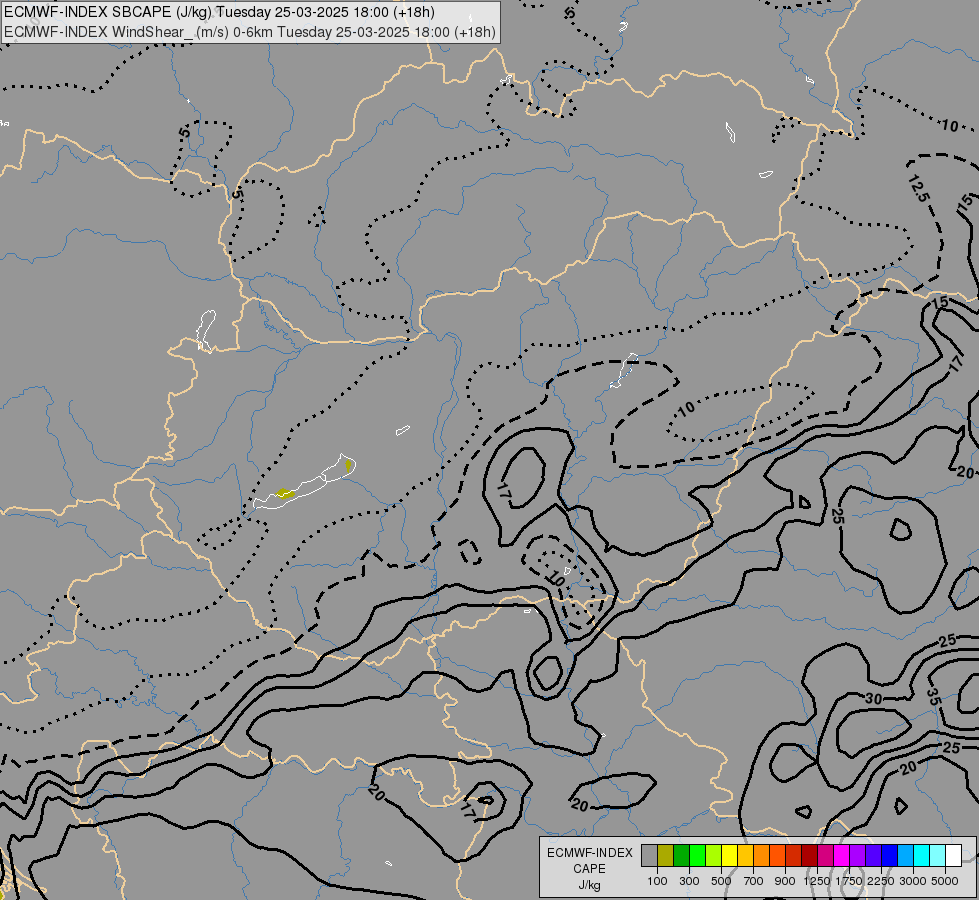Select the olive swatch in the CAPE legend
This screenshot has width=979, height=900.
666,856
